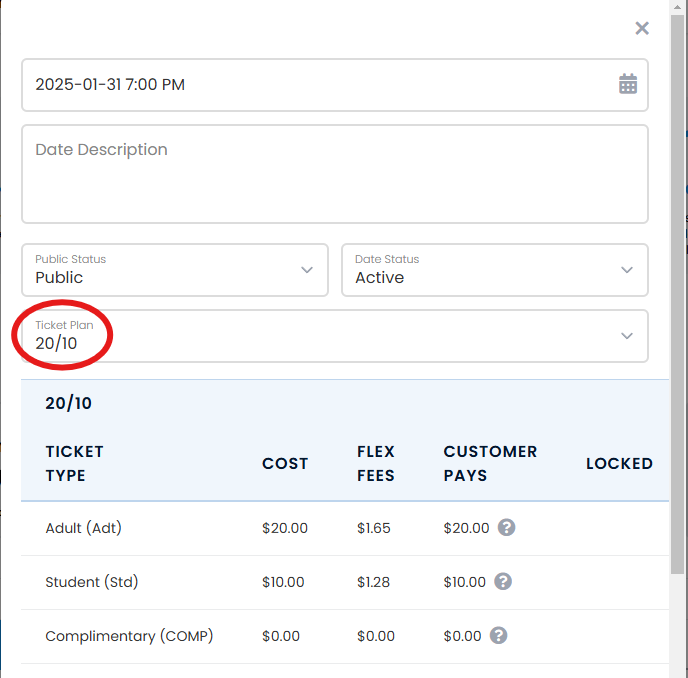Open the Public Status dropdown
This screenshot has height=678, width=688.
175,270
